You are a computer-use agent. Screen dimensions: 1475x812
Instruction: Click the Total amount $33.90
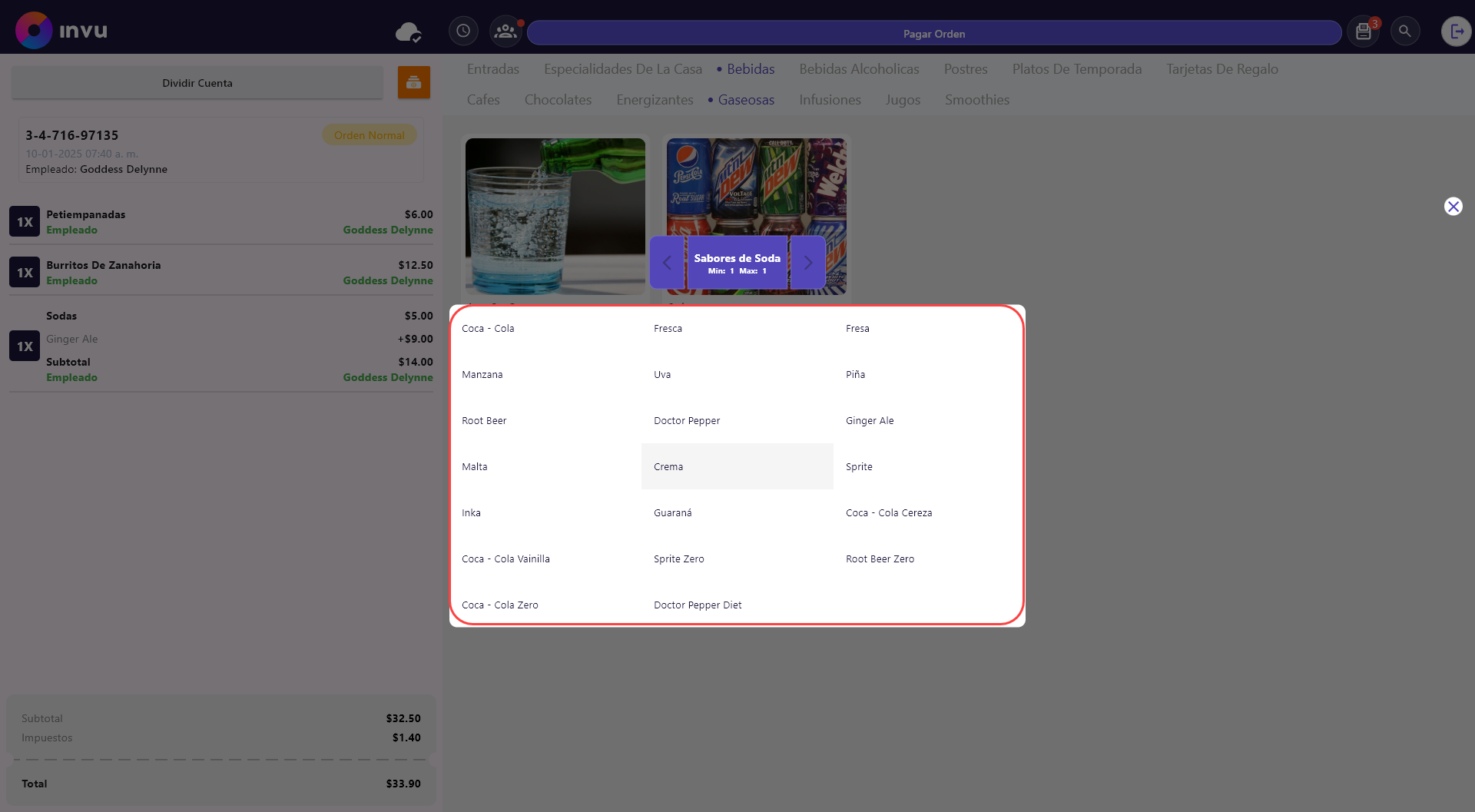click(403, 784)
